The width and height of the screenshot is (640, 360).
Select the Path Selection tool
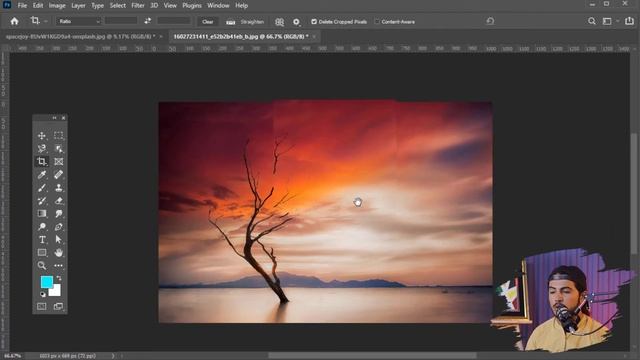pos(58,240)
